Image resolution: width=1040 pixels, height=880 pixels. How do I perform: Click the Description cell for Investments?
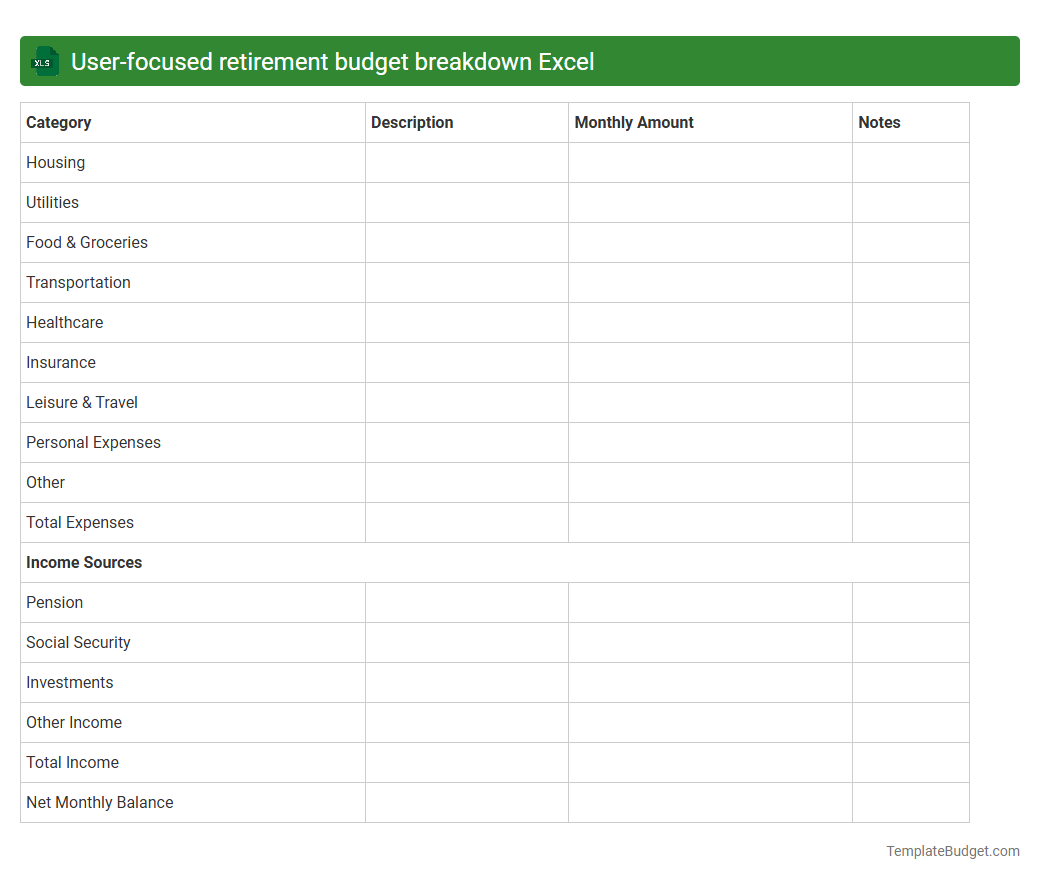point(466,682)
